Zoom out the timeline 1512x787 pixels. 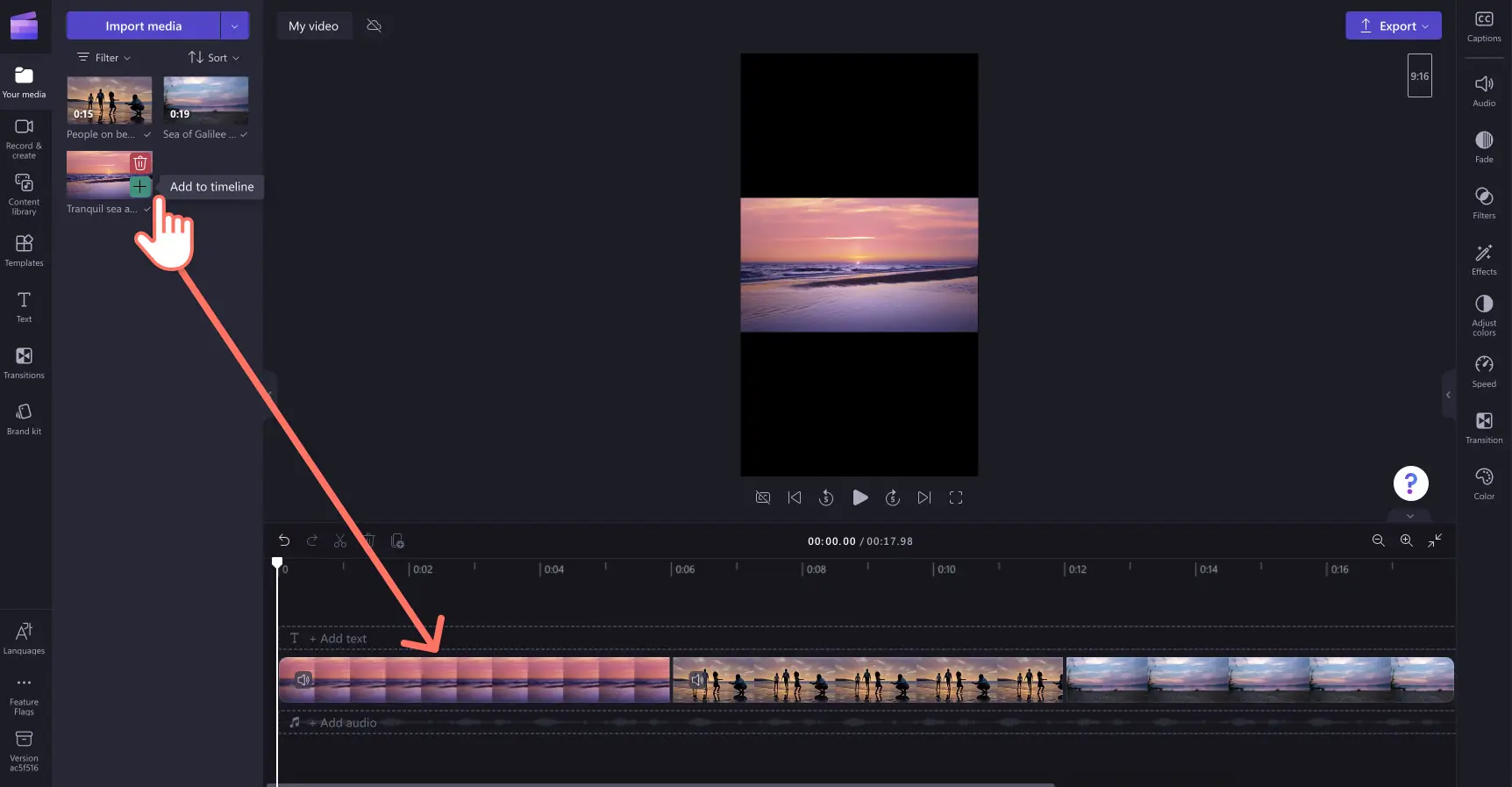pos(1379,540)
